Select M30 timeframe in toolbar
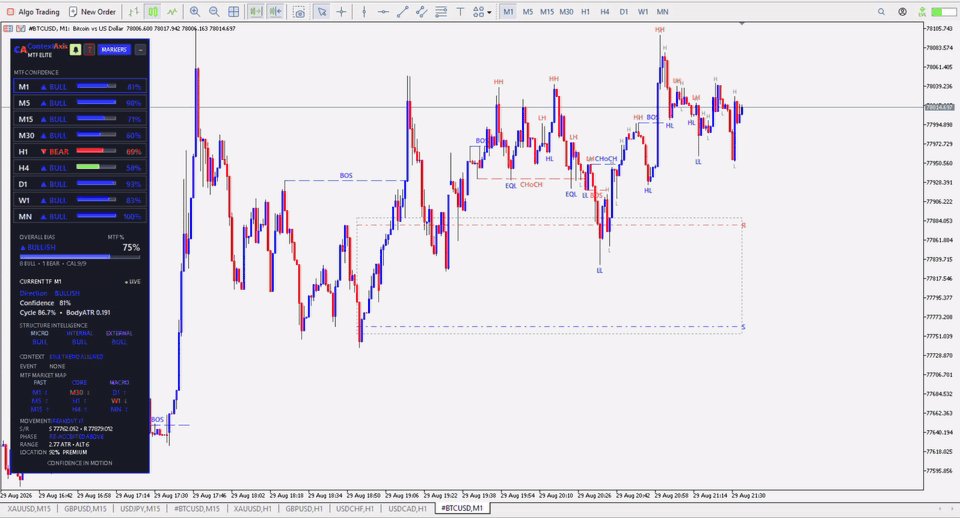 pyautogui.click(x=566, y=12)
